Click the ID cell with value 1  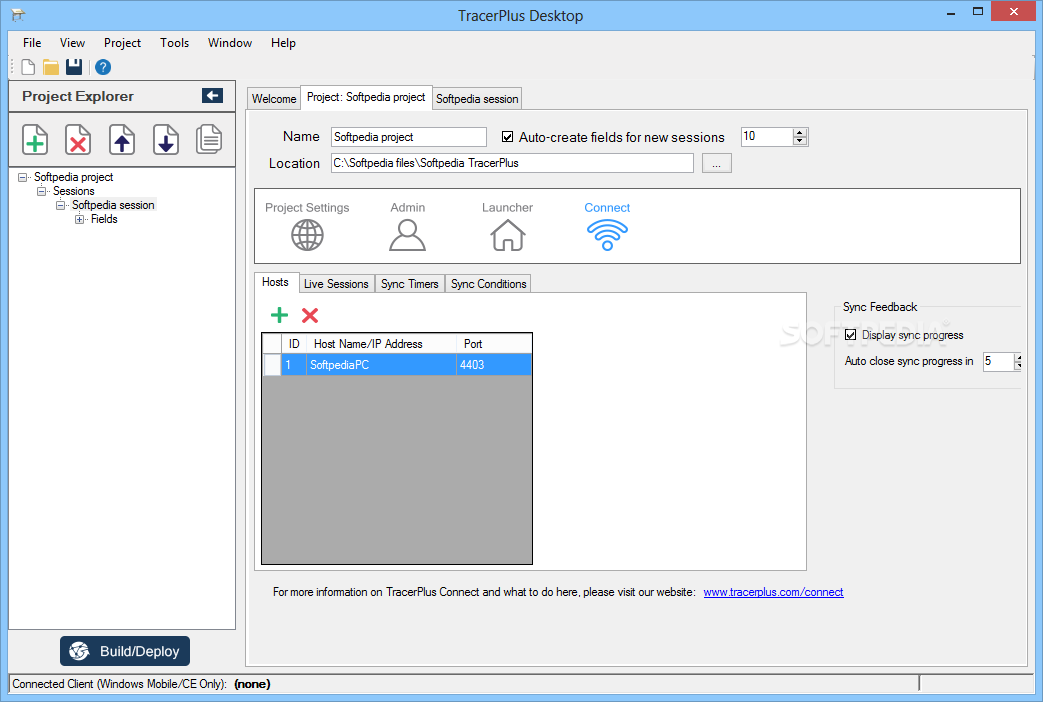293,365
